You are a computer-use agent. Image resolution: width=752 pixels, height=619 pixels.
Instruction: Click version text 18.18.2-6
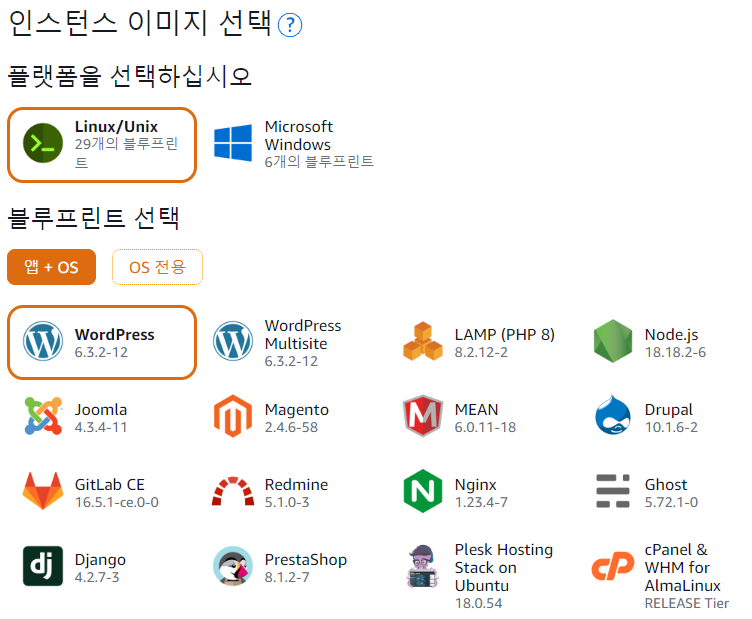pyautogui.click(x=675, y=352)
